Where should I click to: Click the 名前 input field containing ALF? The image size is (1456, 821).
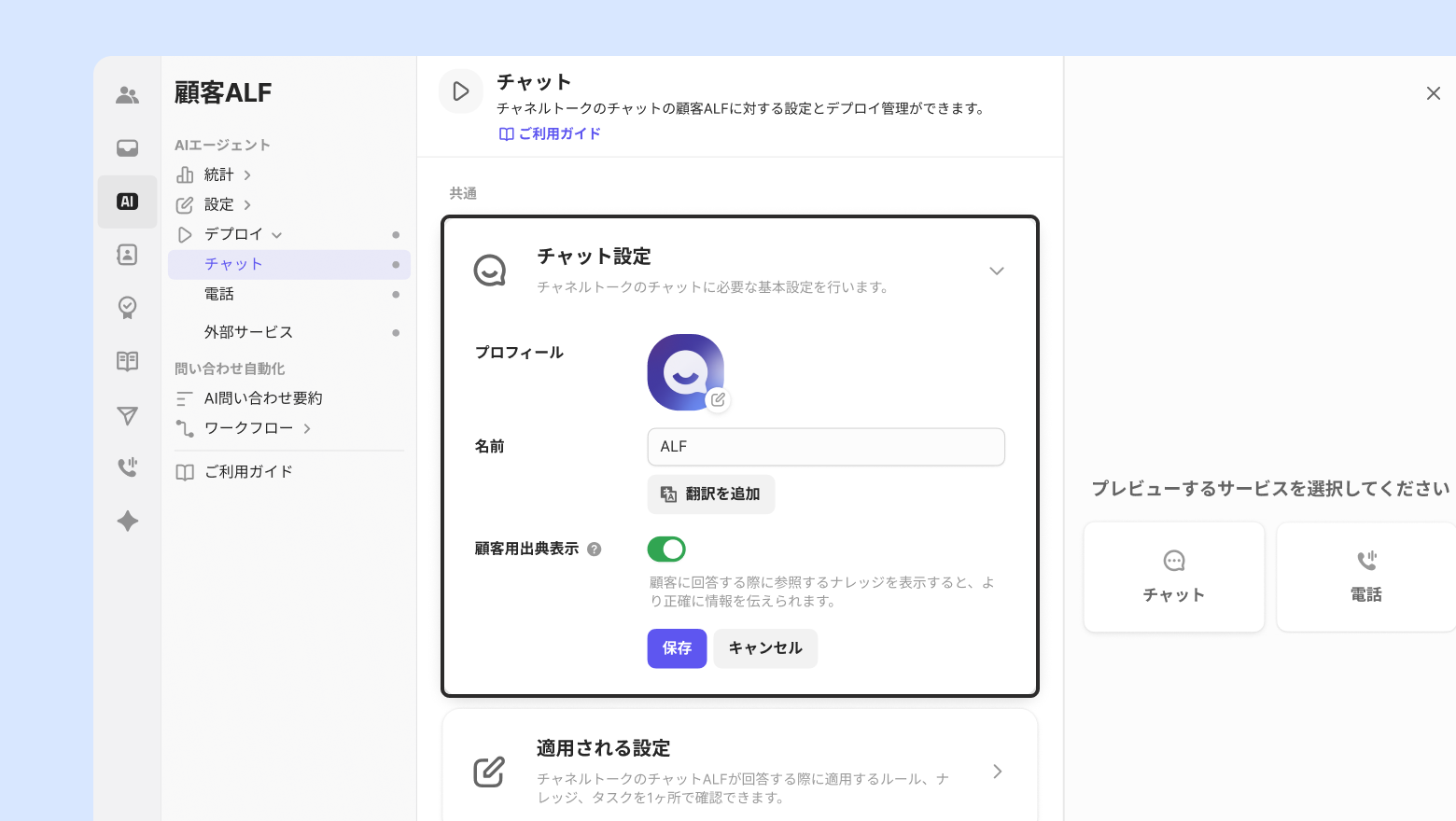[x=826, y=447]
